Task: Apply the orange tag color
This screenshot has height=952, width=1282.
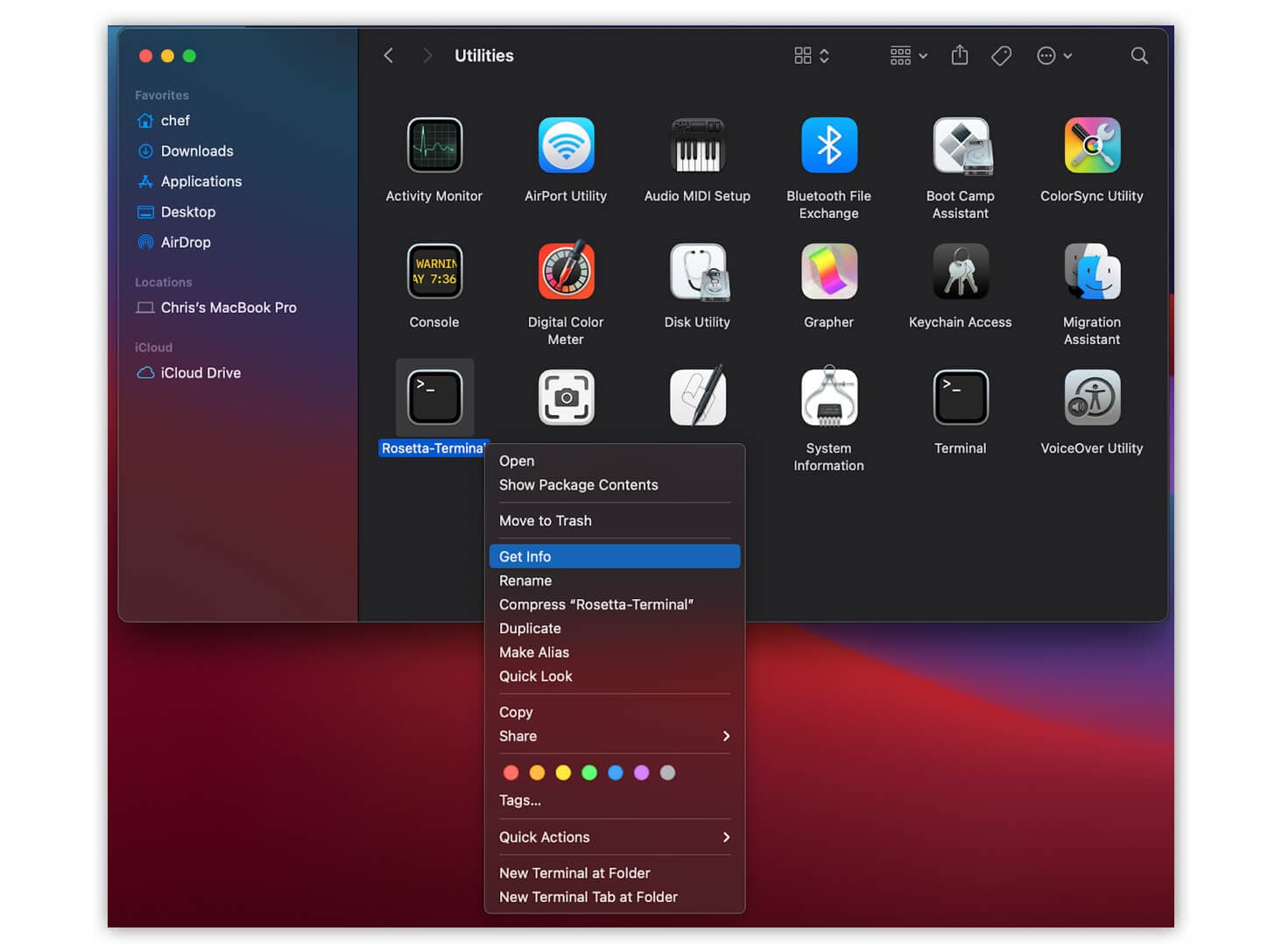Action: pos(537,772)
